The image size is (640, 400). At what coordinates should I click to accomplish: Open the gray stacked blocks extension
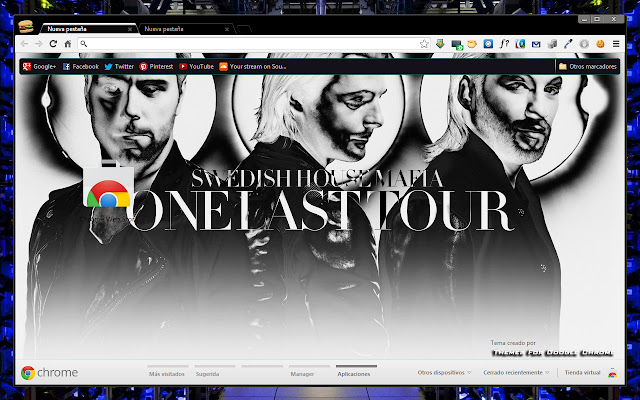click(552, 44)
